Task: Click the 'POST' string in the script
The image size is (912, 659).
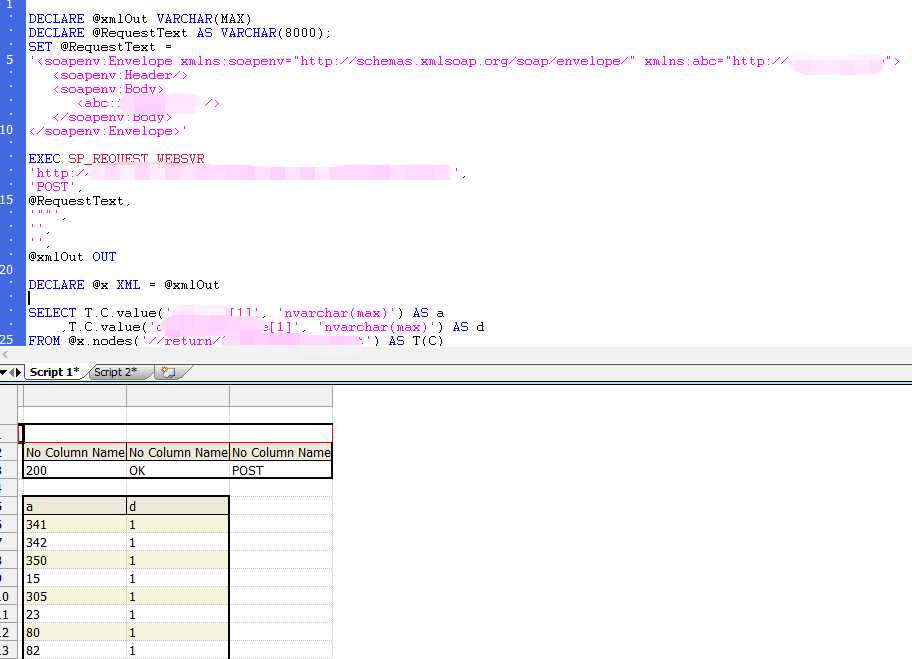Action: (52, 187)
